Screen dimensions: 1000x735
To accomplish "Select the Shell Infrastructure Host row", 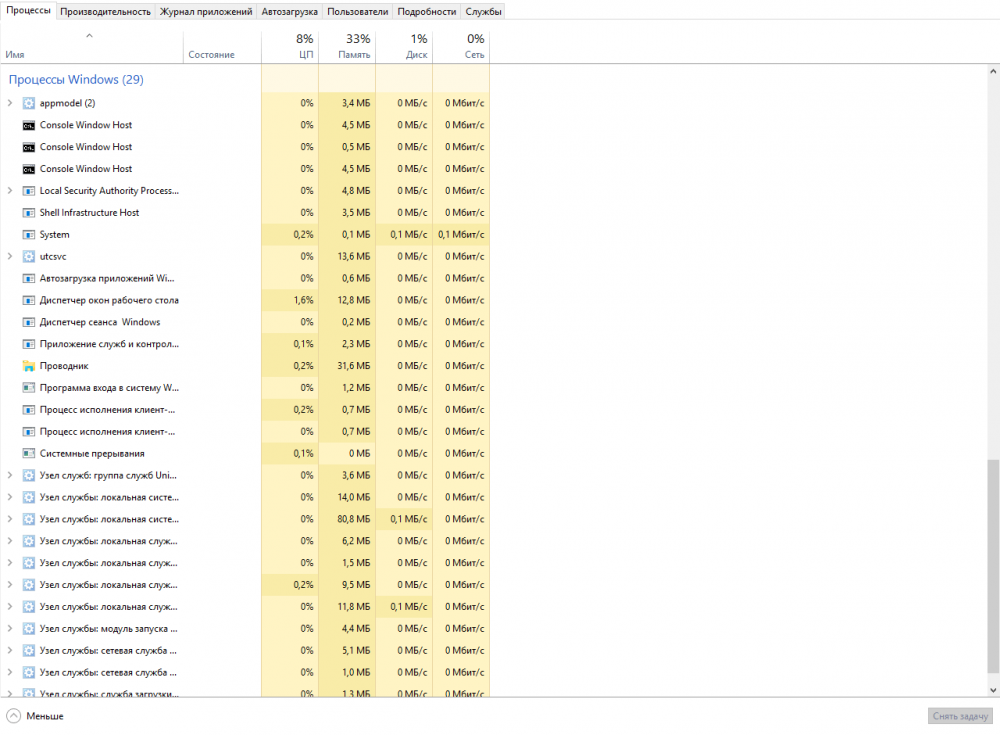I will (x=245, y=213).
